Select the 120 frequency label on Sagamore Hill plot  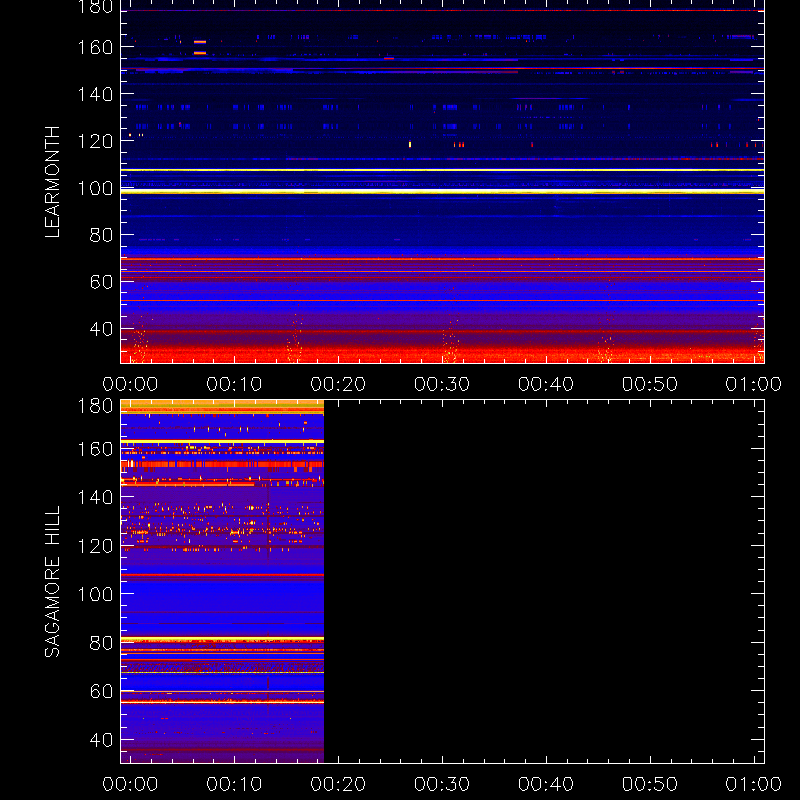95,546
